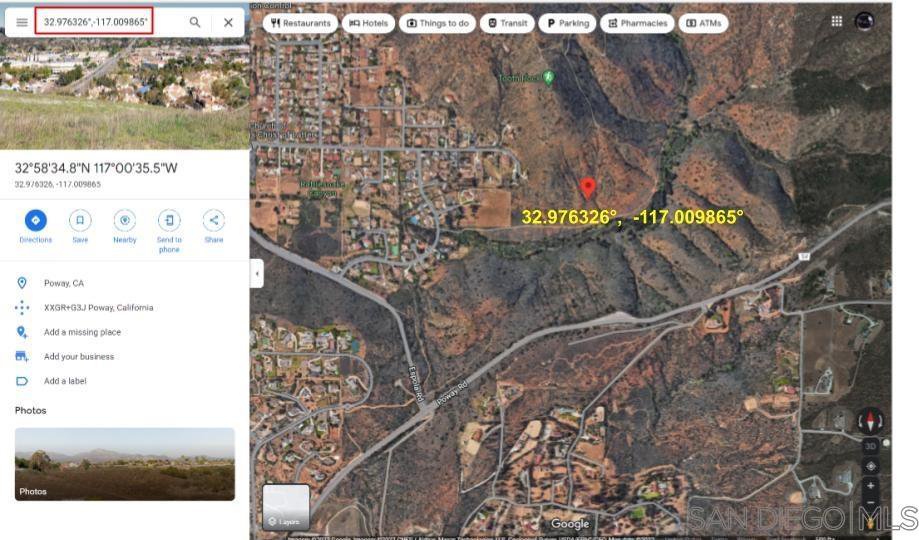
Task: Zoom in with the plus button
Action: [x=870, y=485]
